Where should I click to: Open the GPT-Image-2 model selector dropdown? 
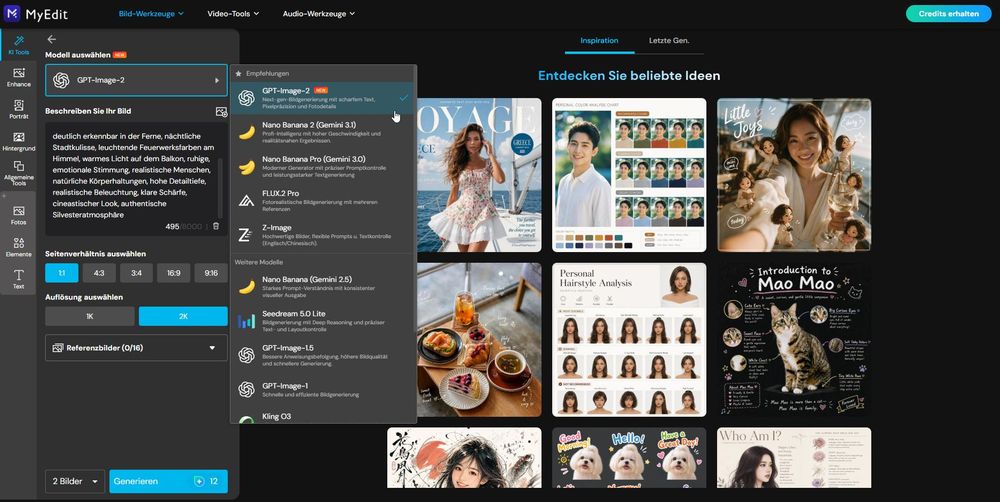click(x=136, y=80)
